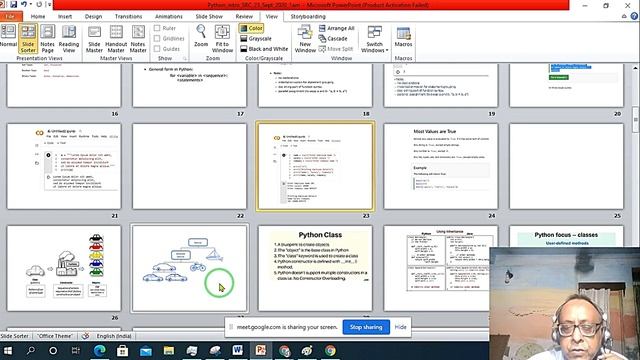Viewport: 640px width, 360px height.
Task: Click the Office Theme status bar entry
Action: click(x=55, y=336)
